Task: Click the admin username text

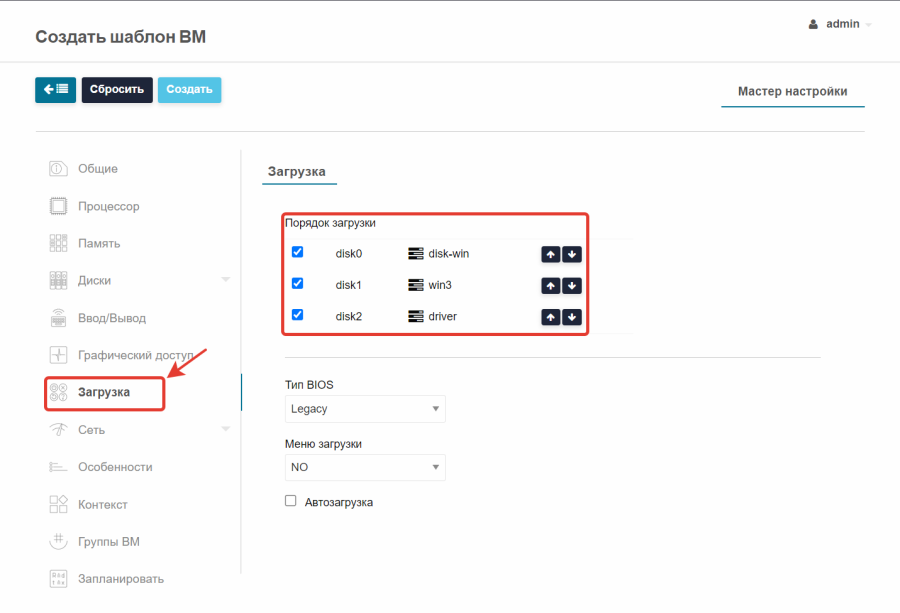Action: pyautogui.click(x=843, y=24)
